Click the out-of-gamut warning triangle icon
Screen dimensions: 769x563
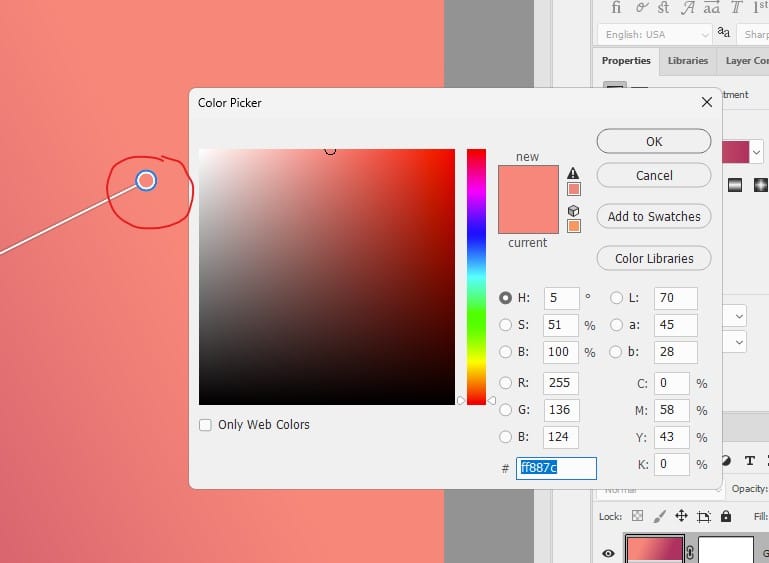(574, 172)
